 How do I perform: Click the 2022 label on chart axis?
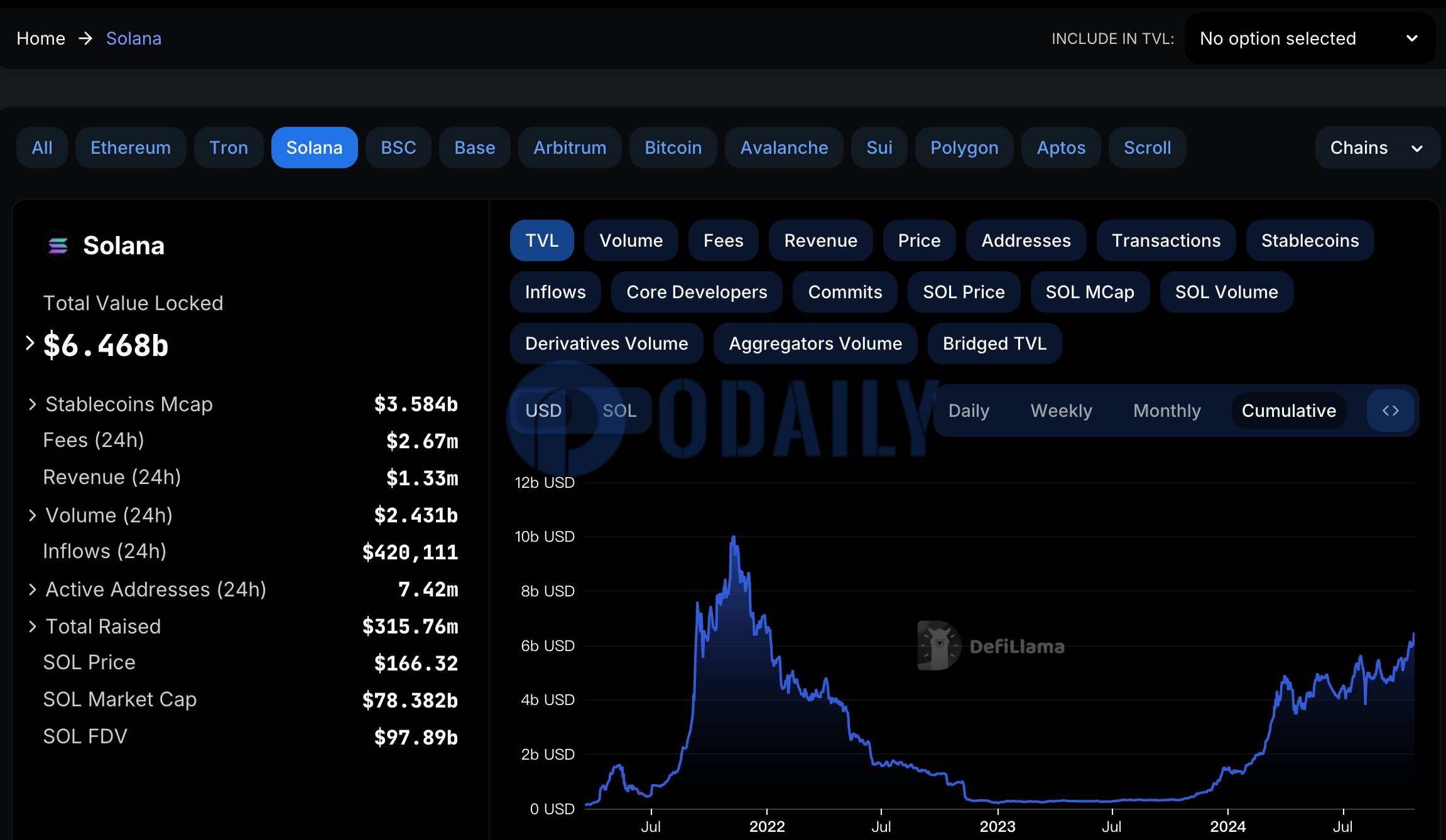click(767, 826)
